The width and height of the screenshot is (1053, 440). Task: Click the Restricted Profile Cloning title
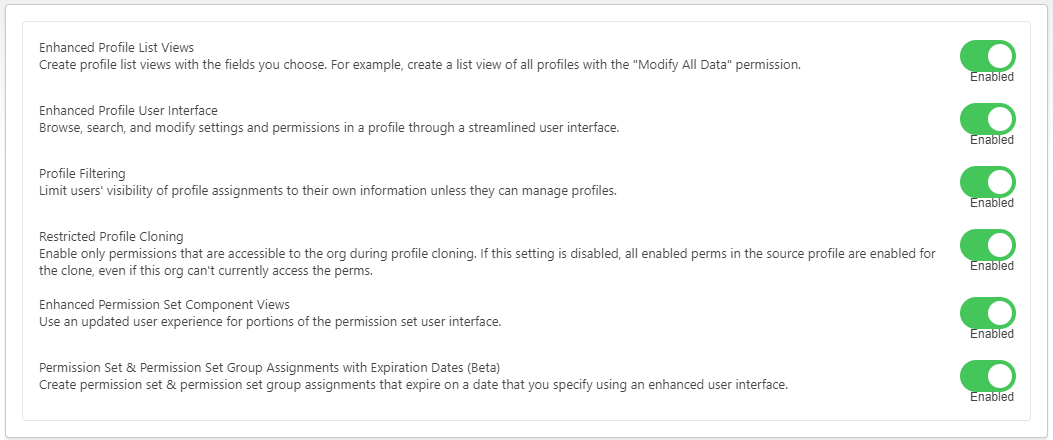pyautogui.click(x=111, y=237)
